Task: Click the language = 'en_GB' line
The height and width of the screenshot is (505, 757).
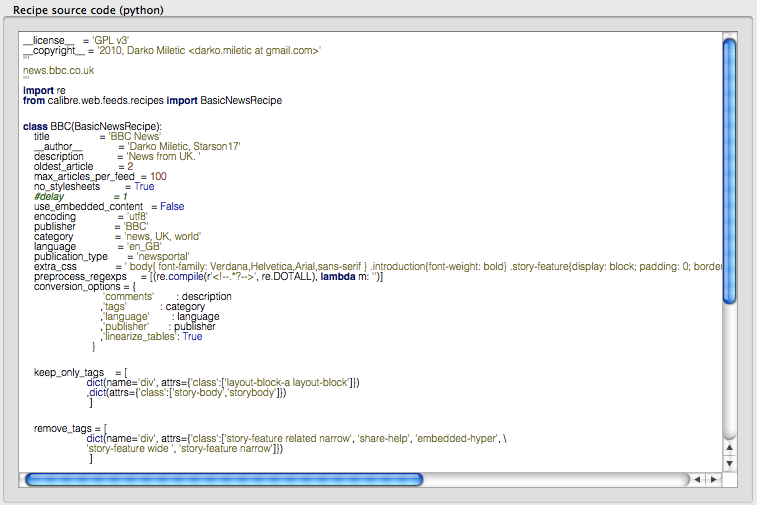Action: pos(98,246)
